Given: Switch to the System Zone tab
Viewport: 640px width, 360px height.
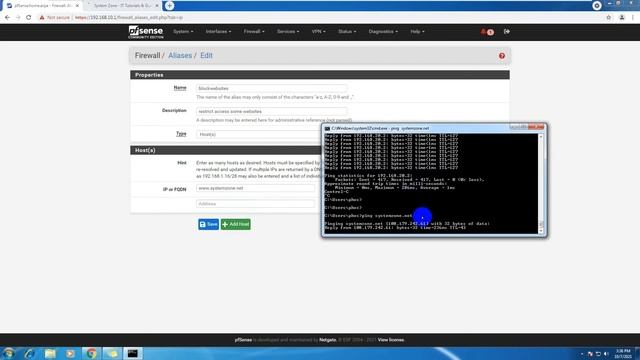Looking at the screenshot, I should pos(122,6).
